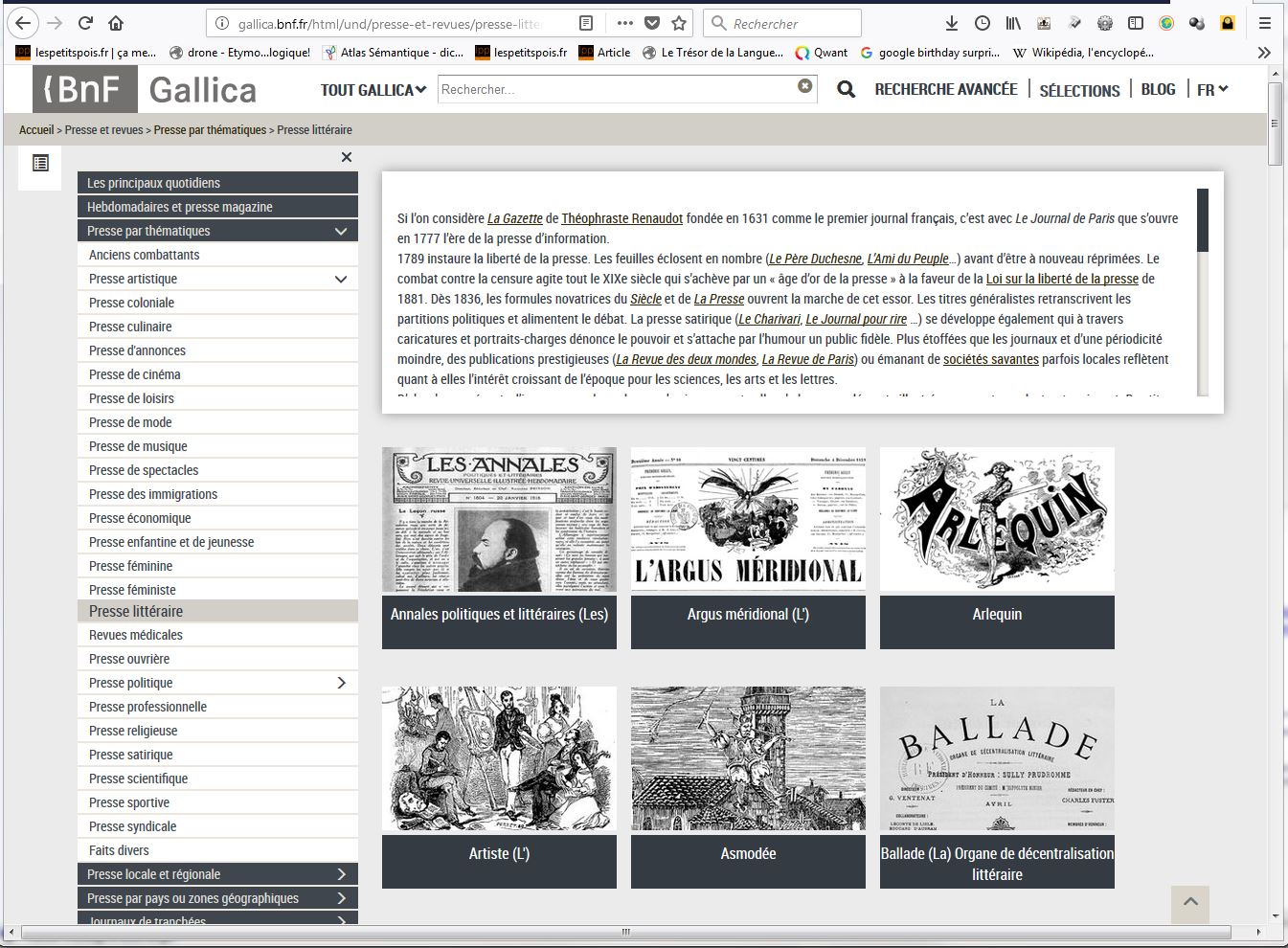This screenshot has height=948, width=1288.
Task: Bookmark this page with star icon
Action: pyautogui.click(x=679, y=23)
